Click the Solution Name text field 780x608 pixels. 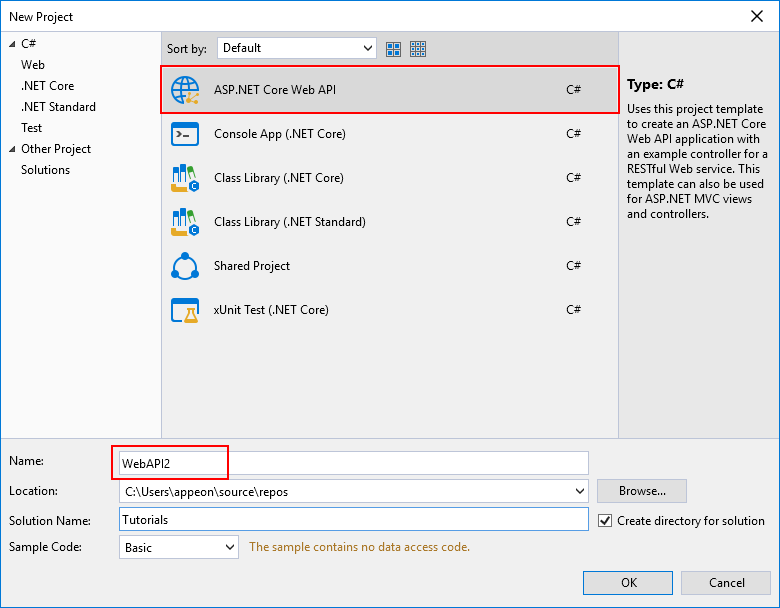(x=352, y=520)
